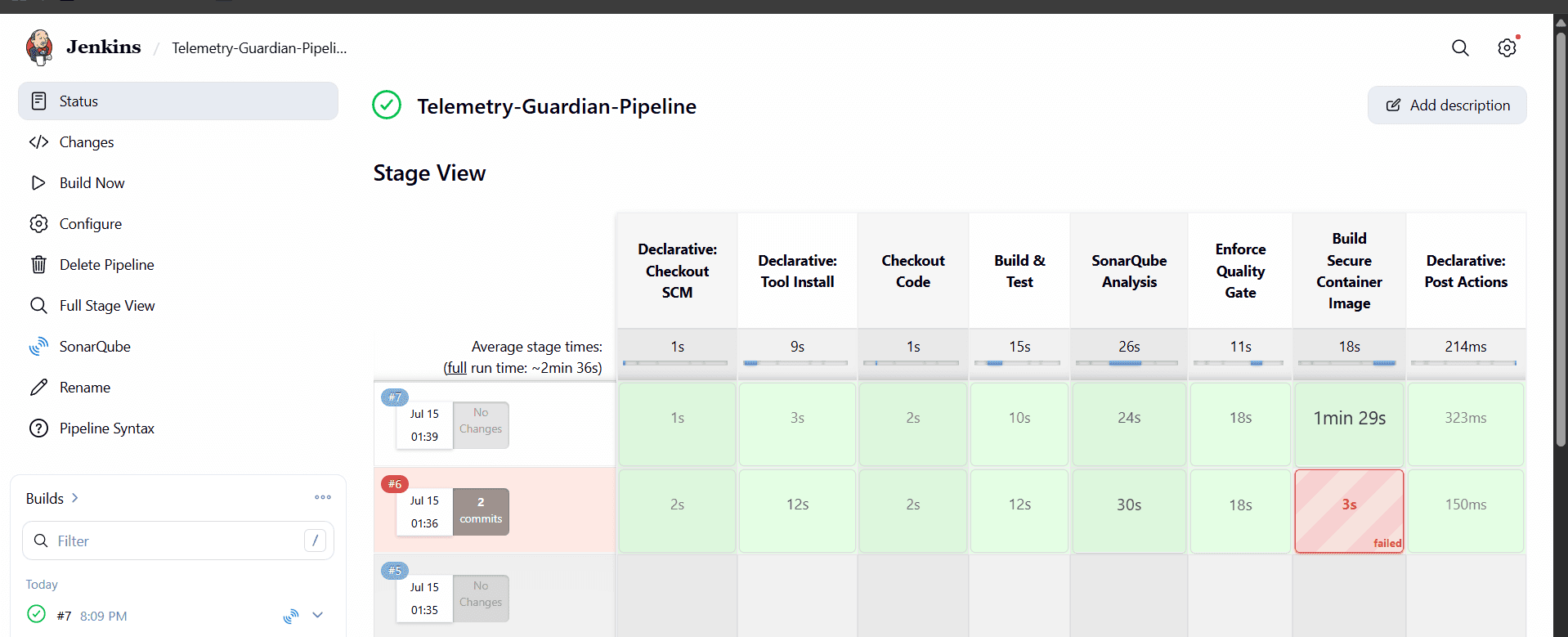Click the Add description button
The height and width of the screenshot is (637, 1568).
coord(1447,105)
